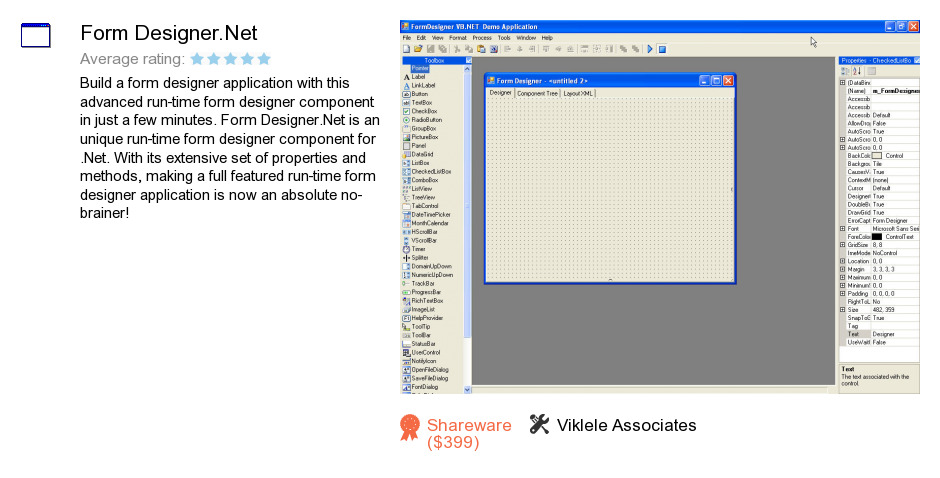The height and width of the screenshot is (478, 940).
Task: Open the Window menu
Action: click(526, 38)
